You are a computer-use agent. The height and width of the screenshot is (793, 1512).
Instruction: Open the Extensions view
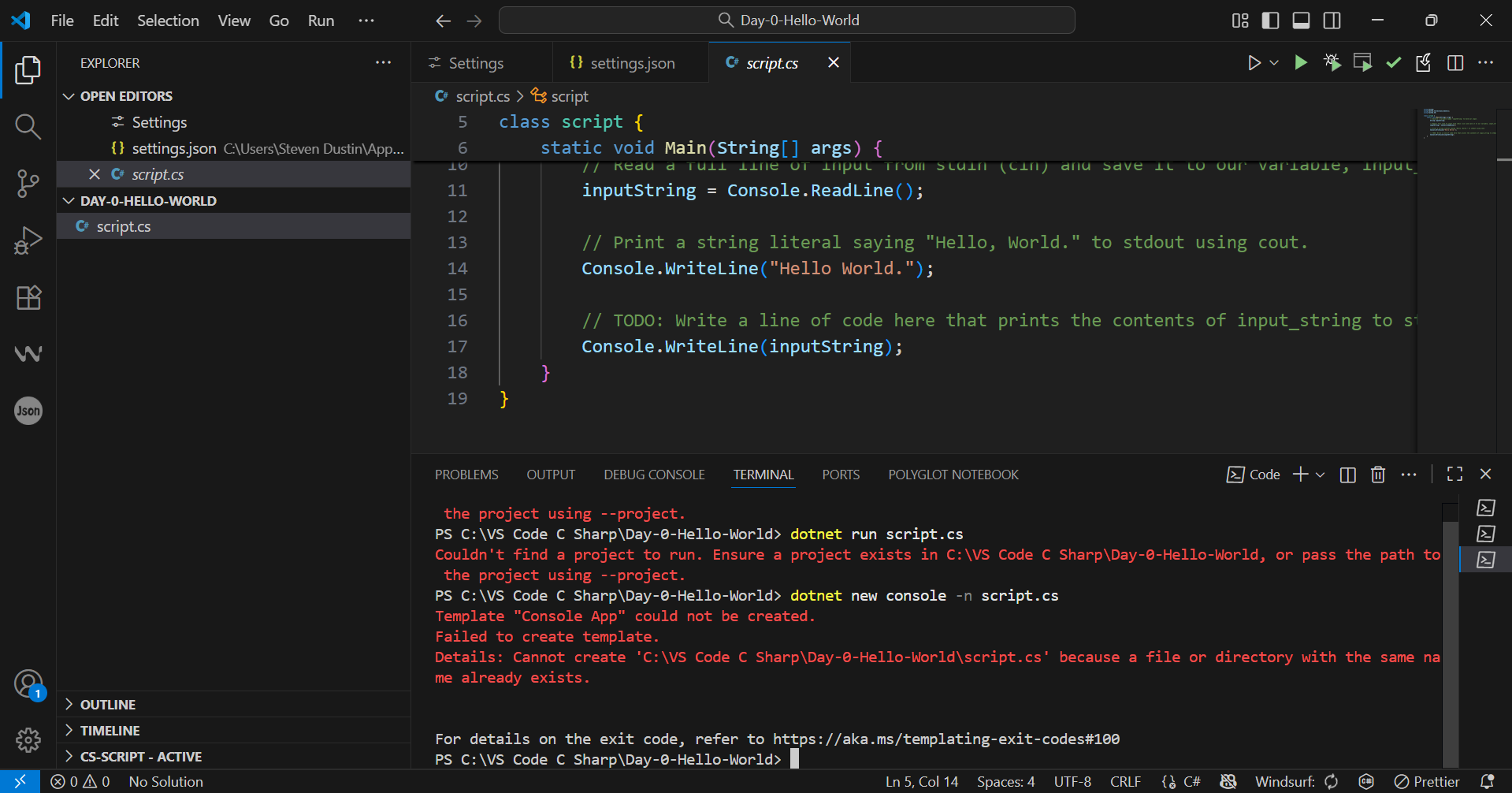(x=28, y=297)
